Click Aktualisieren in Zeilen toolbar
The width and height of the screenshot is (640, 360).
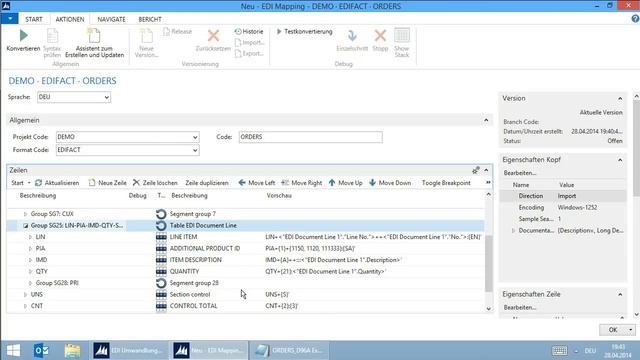[x=57, y=183]
